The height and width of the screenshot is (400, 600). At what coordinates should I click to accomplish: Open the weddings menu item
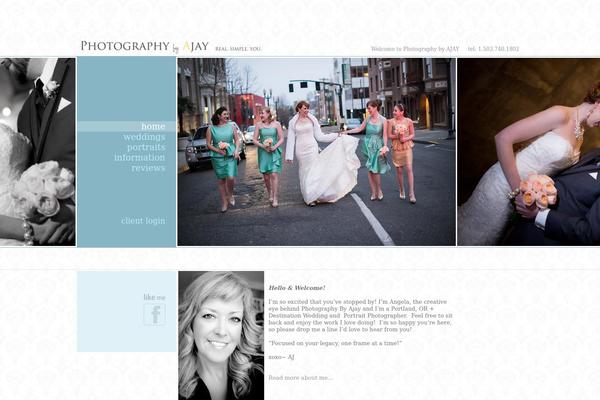(x=144, y=137)
